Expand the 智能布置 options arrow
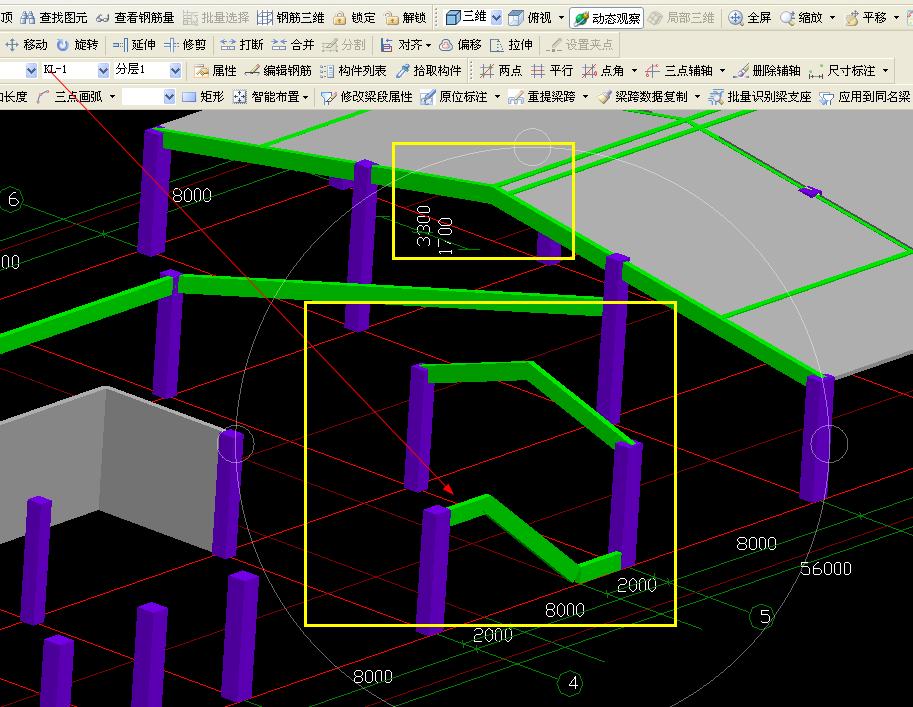913x707 pixels. [x=305, y=97]
